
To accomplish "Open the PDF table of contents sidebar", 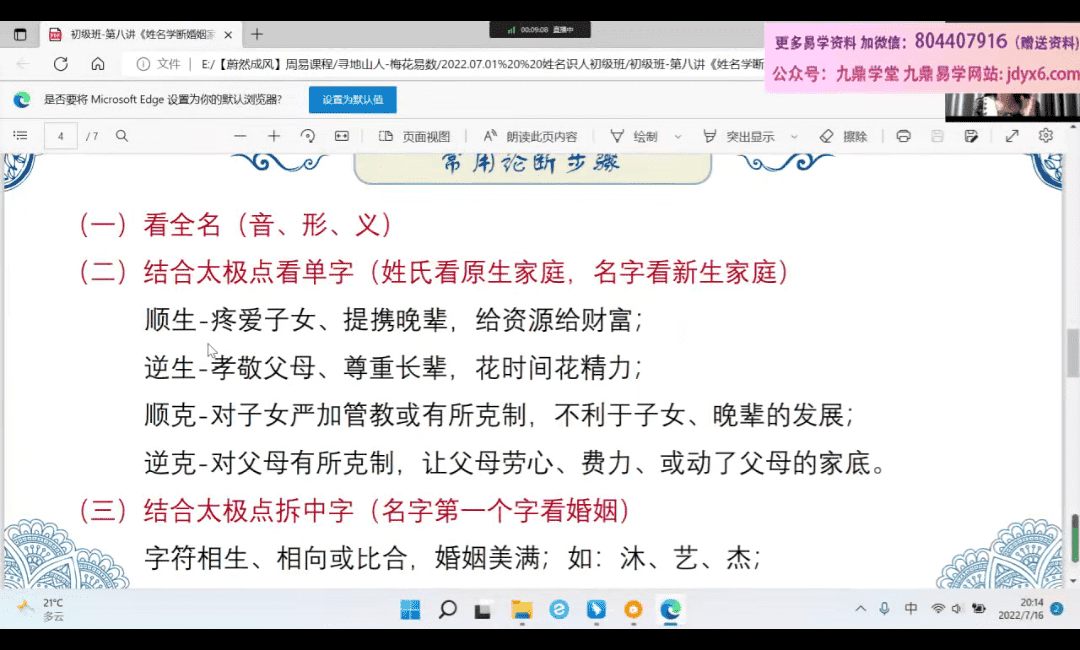I will pos(20,136).
